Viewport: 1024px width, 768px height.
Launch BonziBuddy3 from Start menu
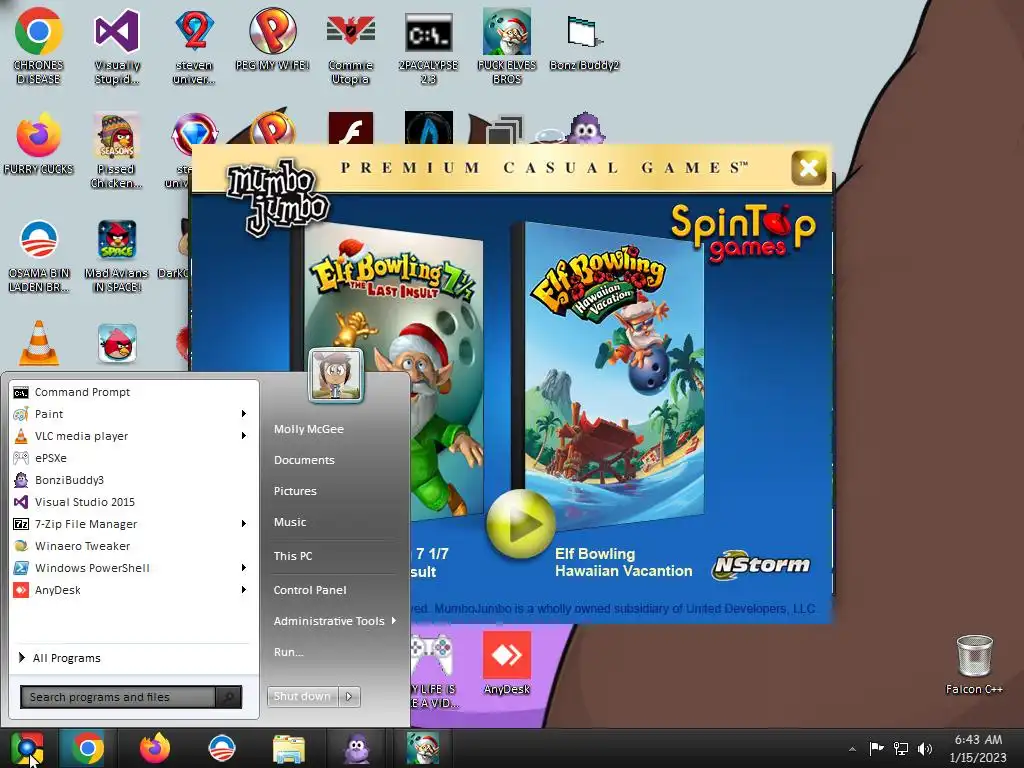click(x=135, y=480)
